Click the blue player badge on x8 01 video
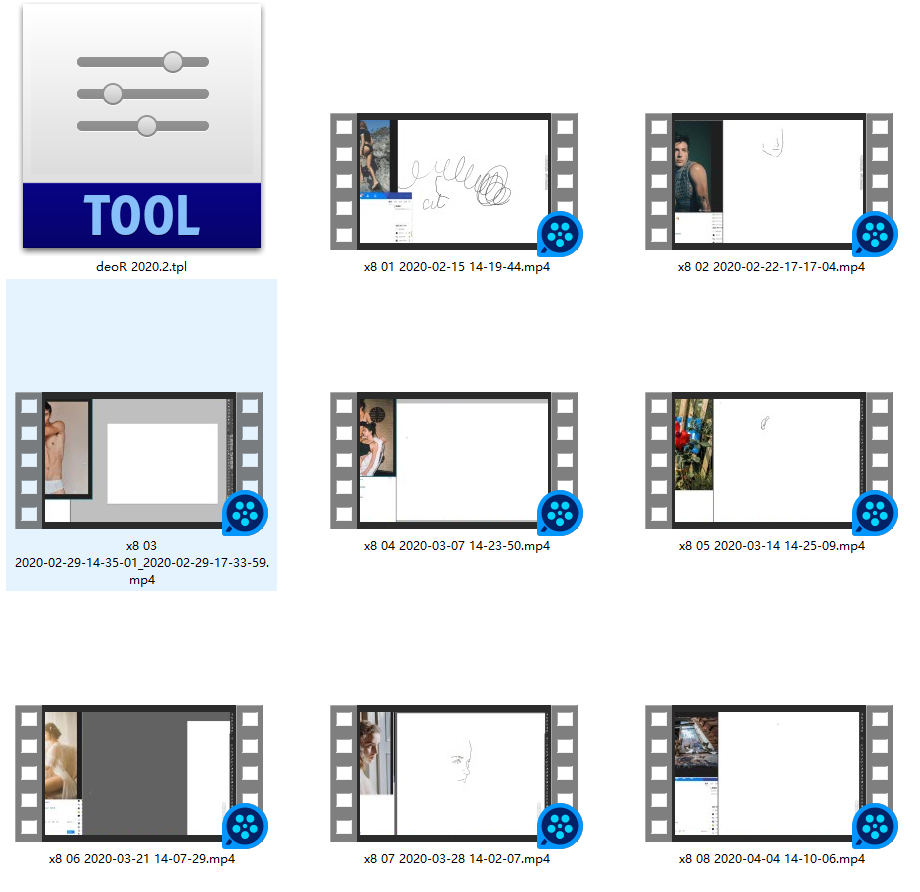Image resolution: width=920 pixels, height=892 pixels. [559, 237]
